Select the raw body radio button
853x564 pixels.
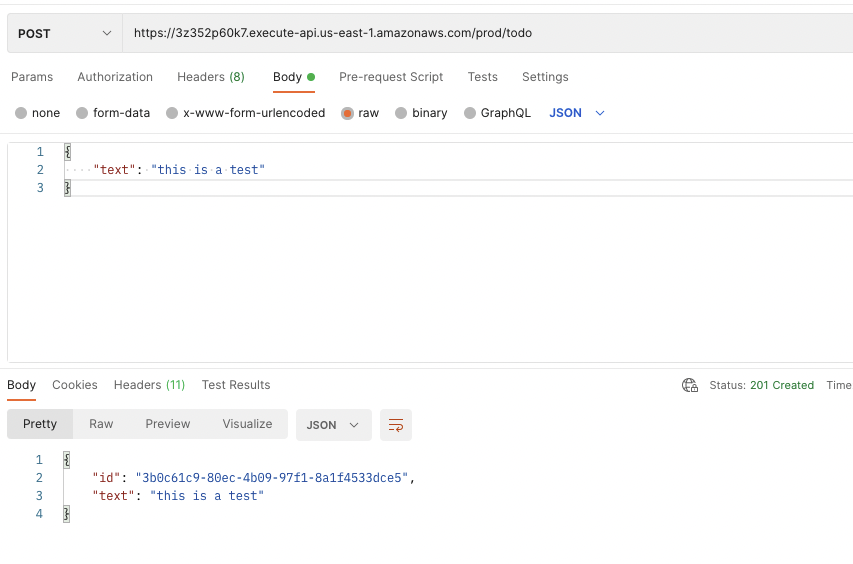(348, 113)
